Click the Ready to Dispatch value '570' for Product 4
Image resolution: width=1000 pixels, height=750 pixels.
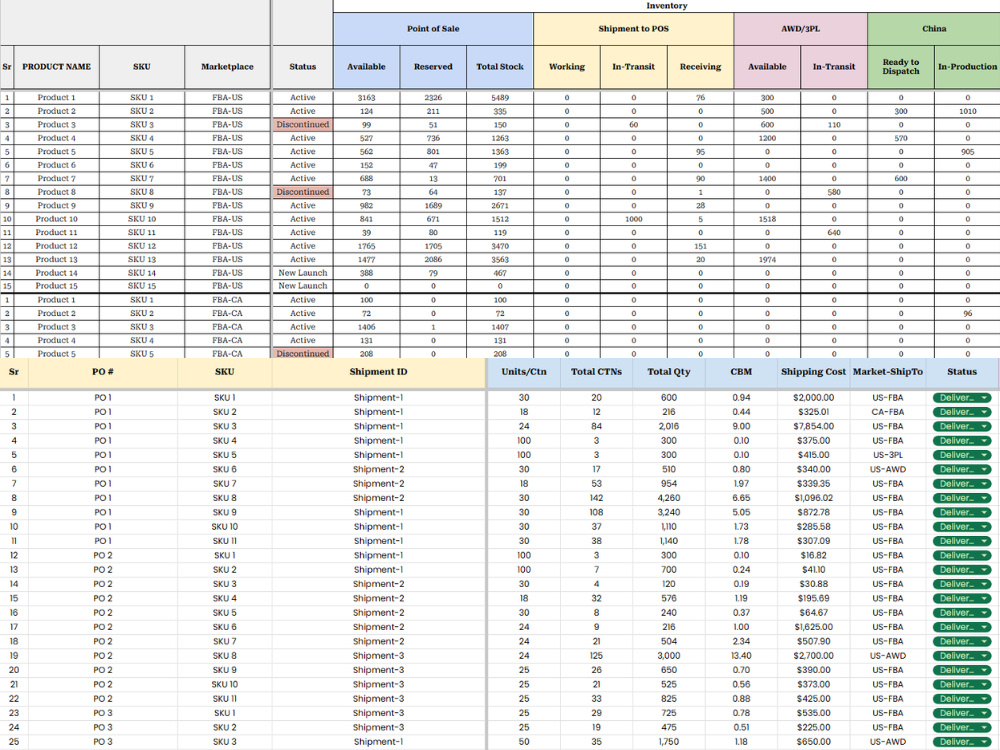901,138
